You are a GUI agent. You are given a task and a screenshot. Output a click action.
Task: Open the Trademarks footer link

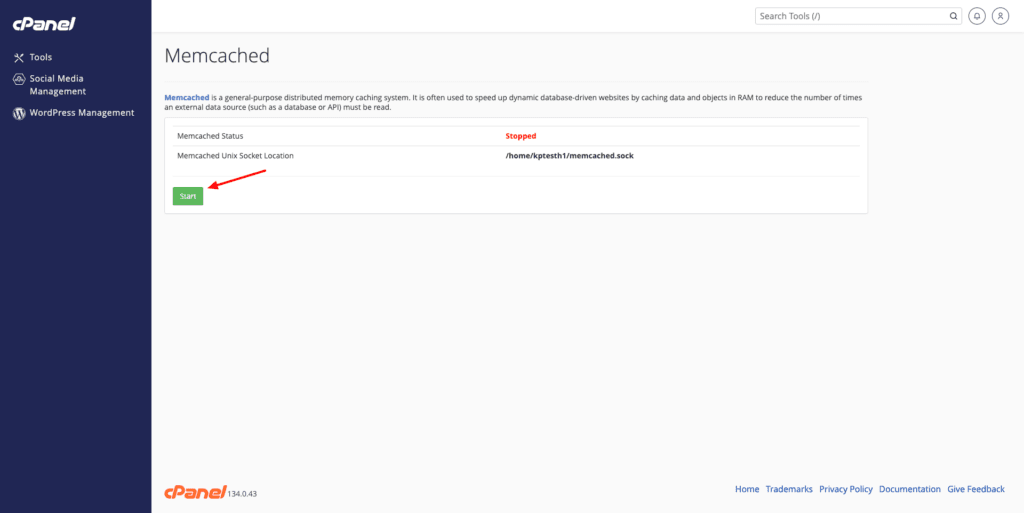pos(789,489)
